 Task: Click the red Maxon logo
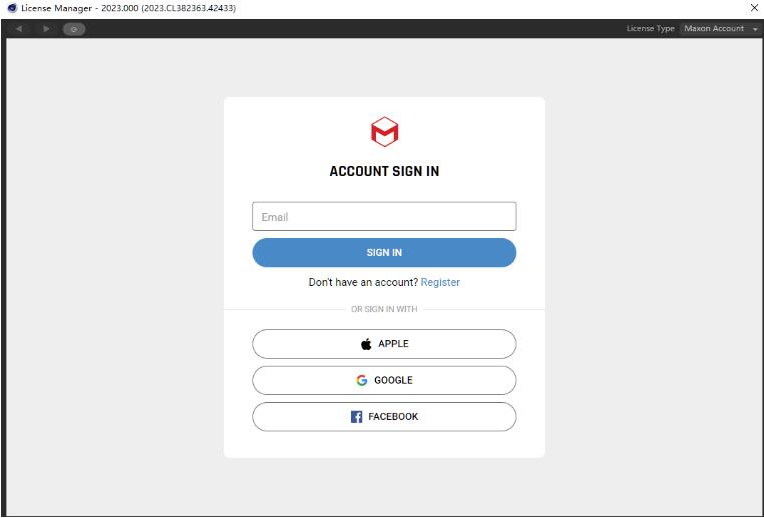384,132
